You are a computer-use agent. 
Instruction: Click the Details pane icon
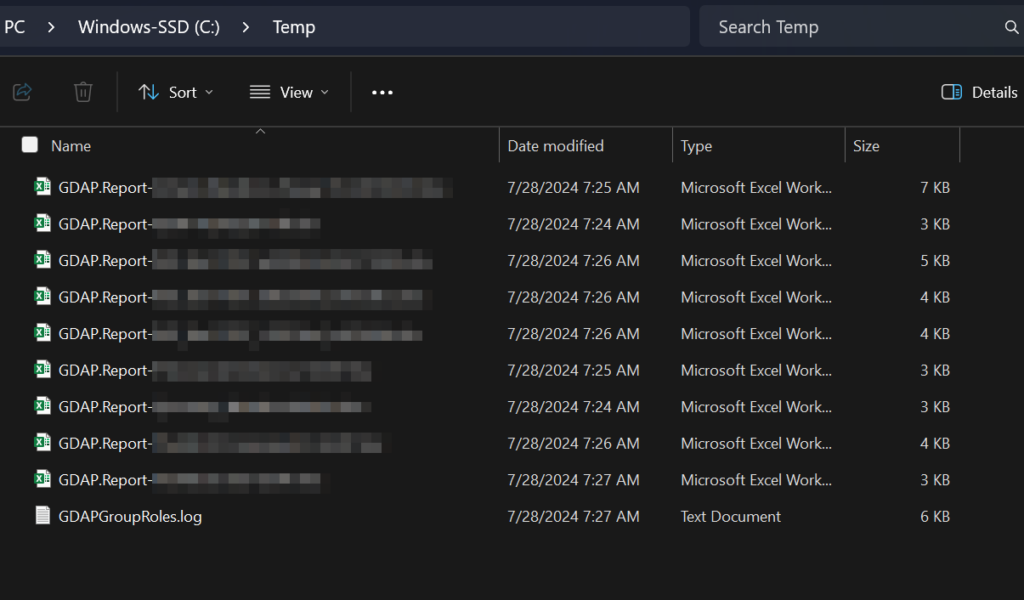click(951, 92)
